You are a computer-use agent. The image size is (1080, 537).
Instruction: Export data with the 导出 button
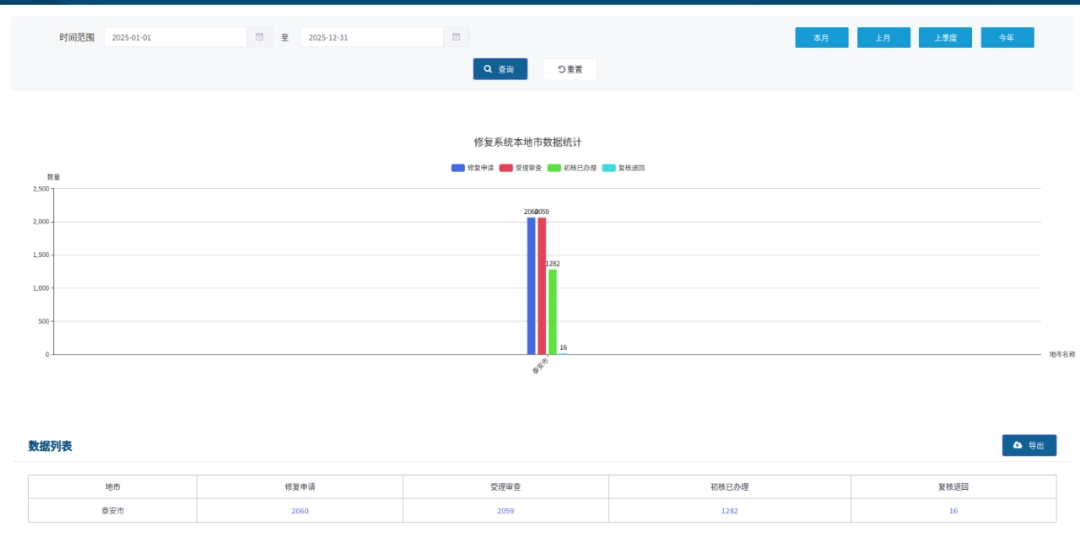tap(1029, 445)
